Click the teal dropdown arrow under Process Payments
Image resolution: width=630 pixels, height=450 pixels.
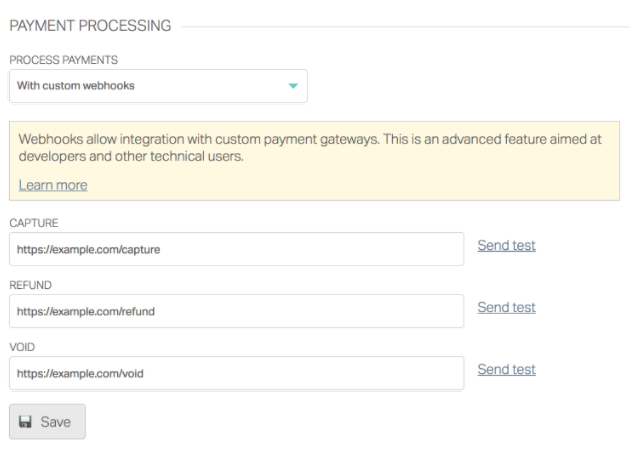pos(293,86)
